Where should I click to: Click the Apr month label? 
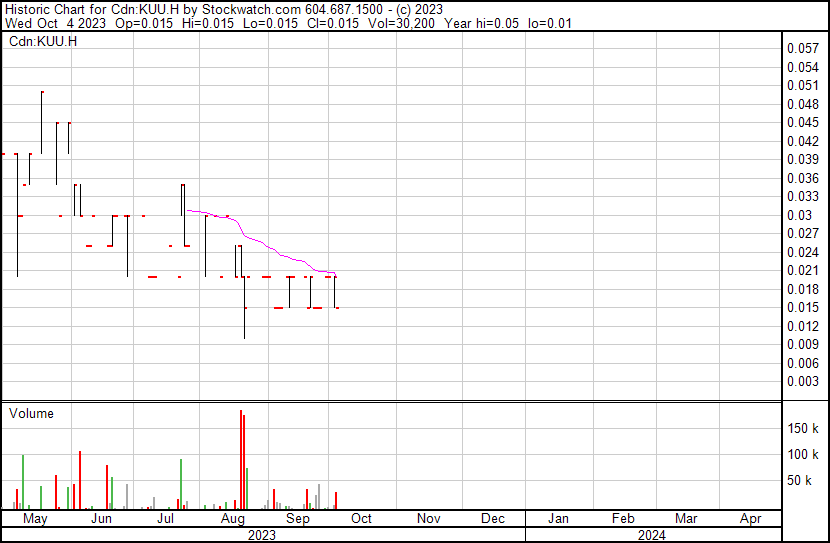click(x=751, y=519)
